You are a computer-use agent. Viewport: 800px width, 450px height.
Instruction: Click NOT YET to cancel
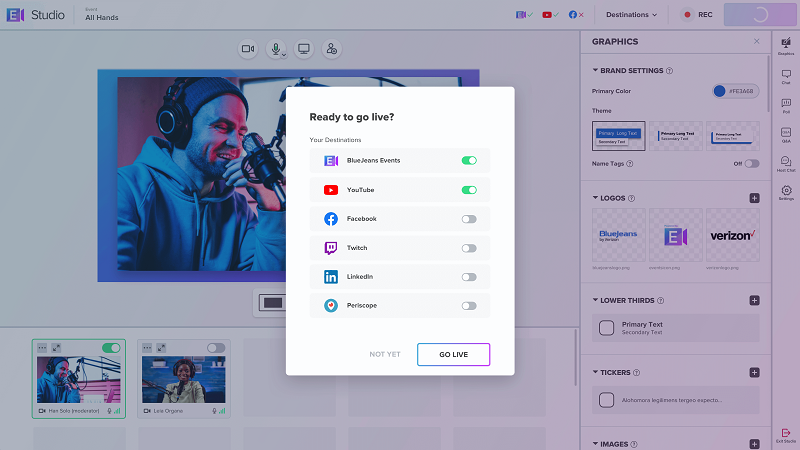point(385,355)
